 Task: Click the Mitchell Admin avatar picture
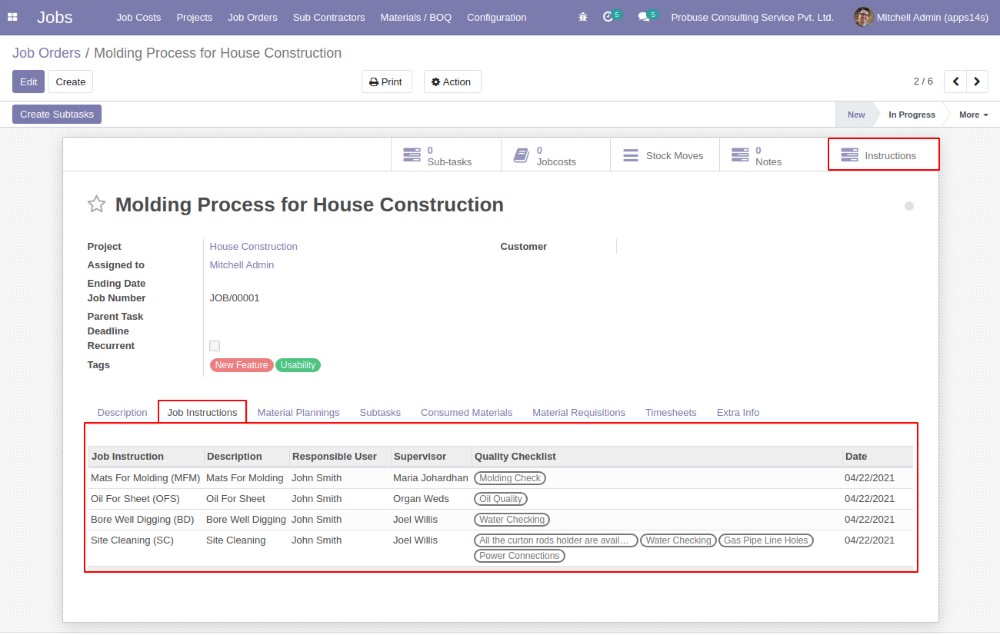863,17
